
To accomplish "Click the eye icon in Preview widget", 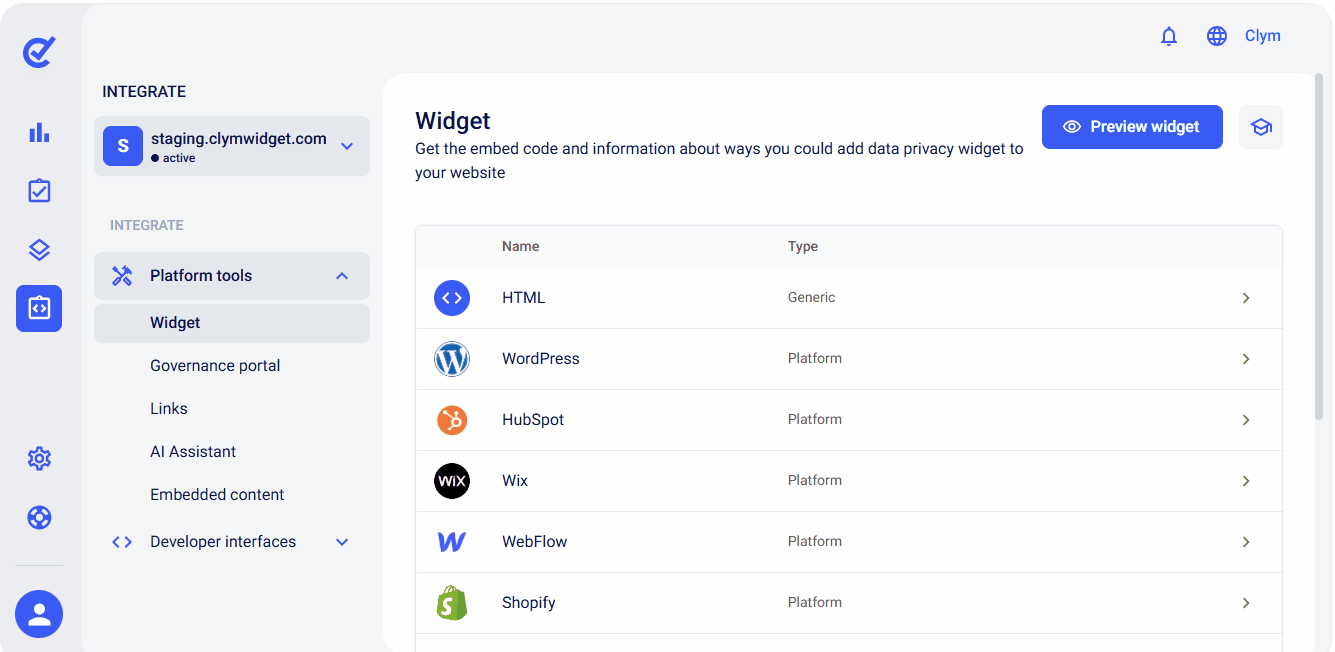I will pos(1073,127).
